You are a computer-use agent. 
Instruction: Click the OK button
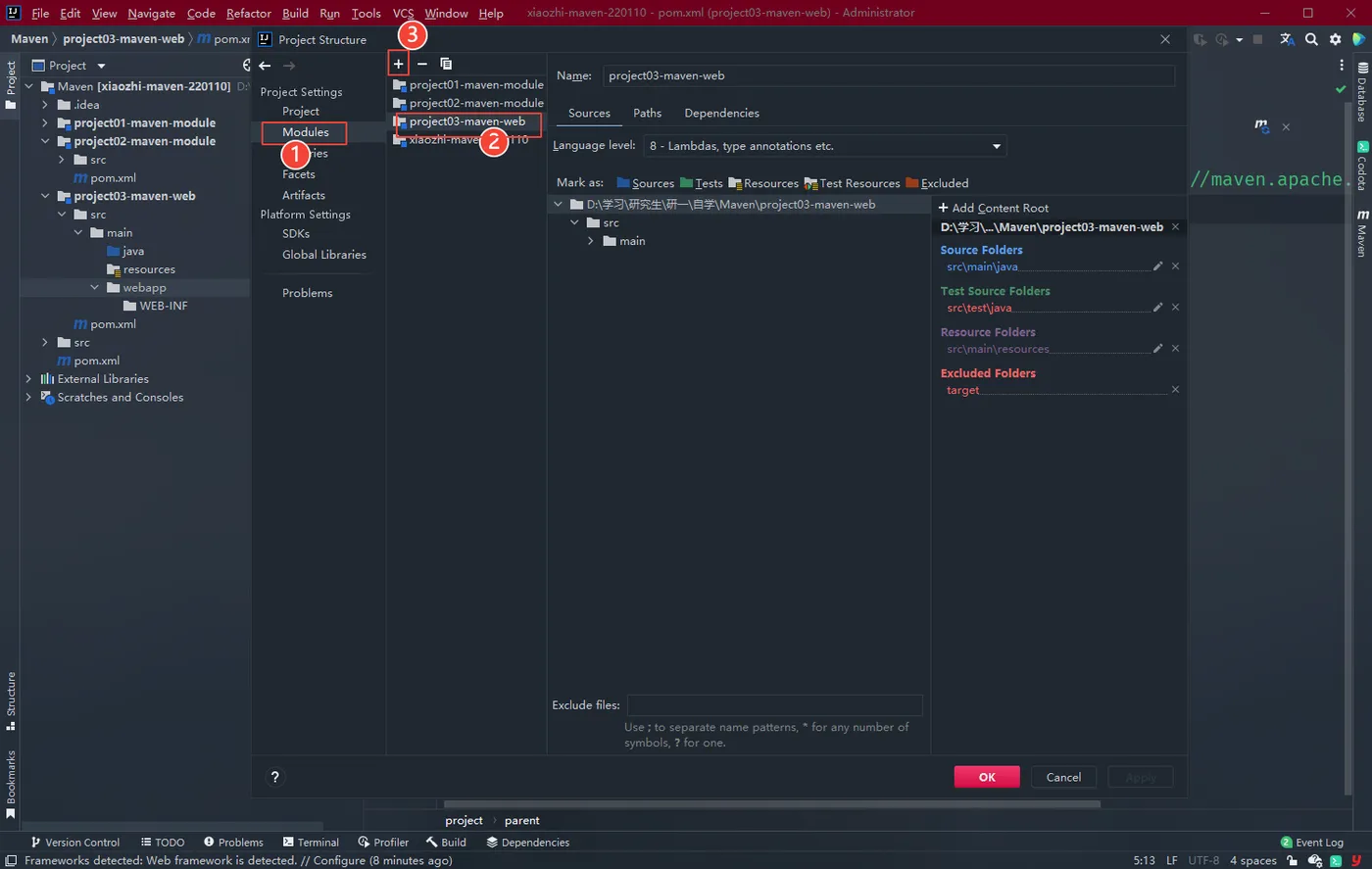987,777
